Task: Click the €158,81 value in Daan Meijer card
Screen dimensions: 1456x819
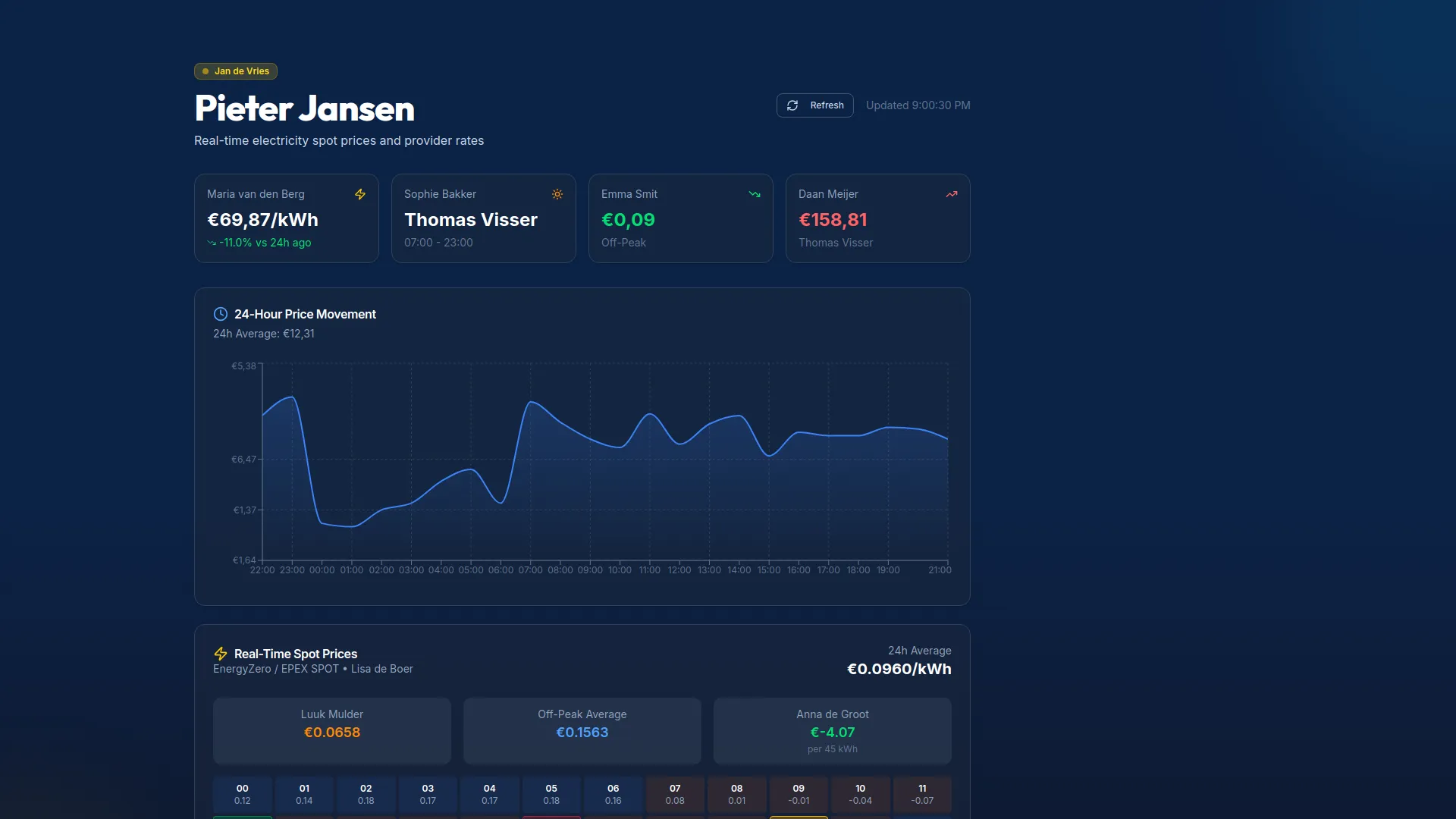Action: [833, 220]
